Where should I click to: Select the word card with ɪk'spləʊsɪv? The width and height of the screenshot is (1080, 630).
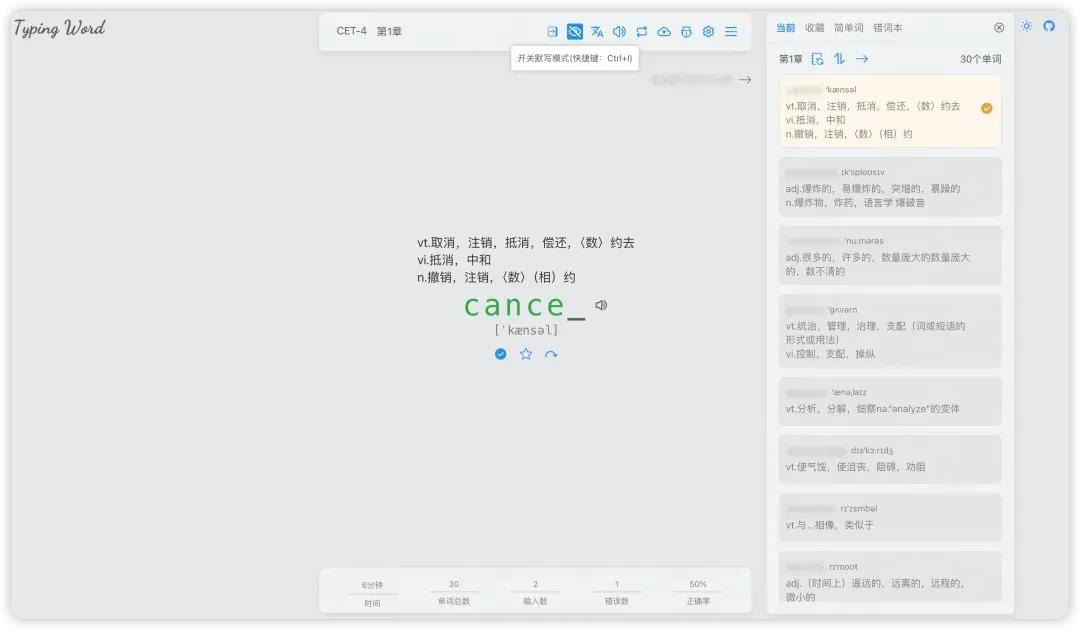[890, 187]
